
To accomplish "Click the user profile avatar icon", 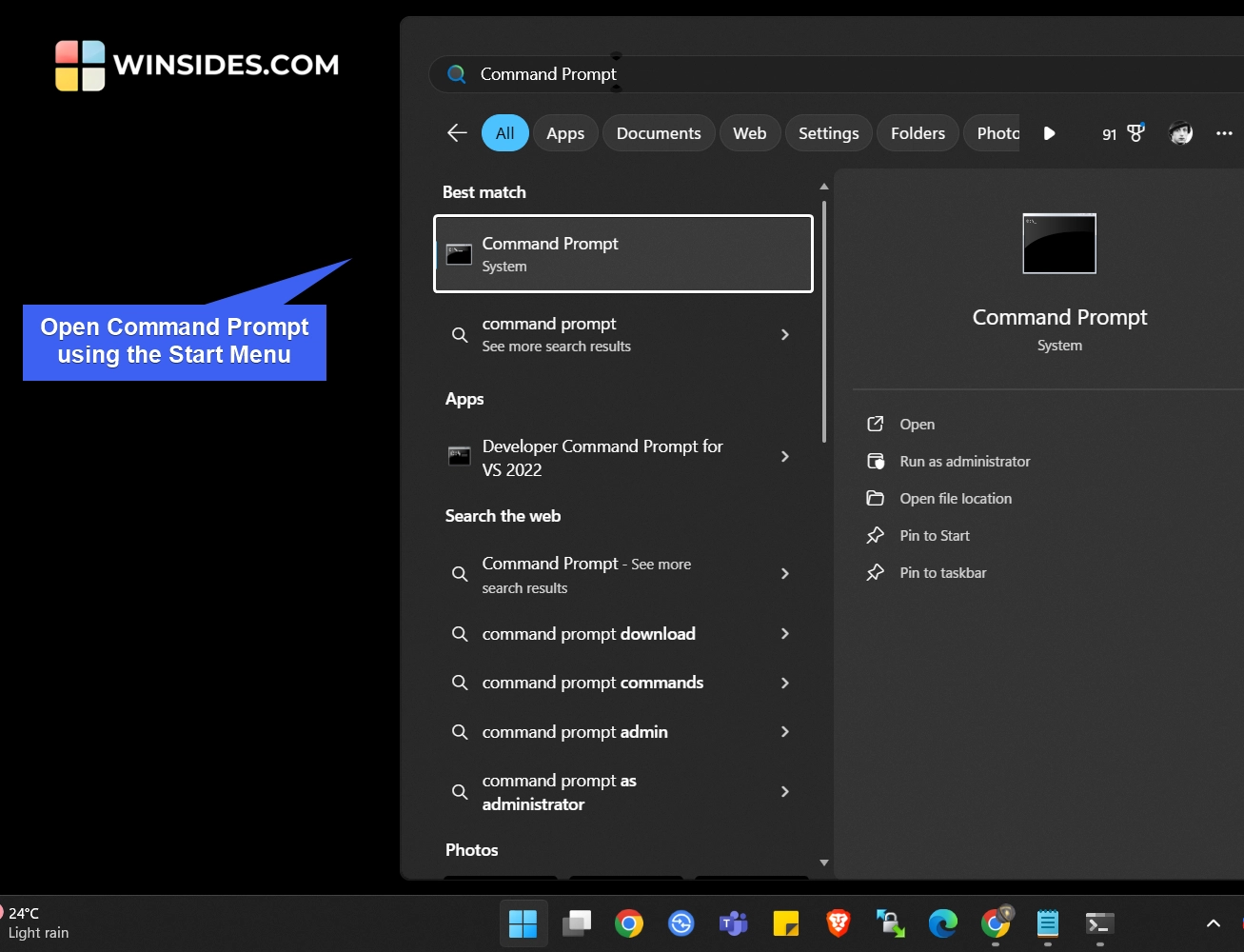I will [1180, 133].
